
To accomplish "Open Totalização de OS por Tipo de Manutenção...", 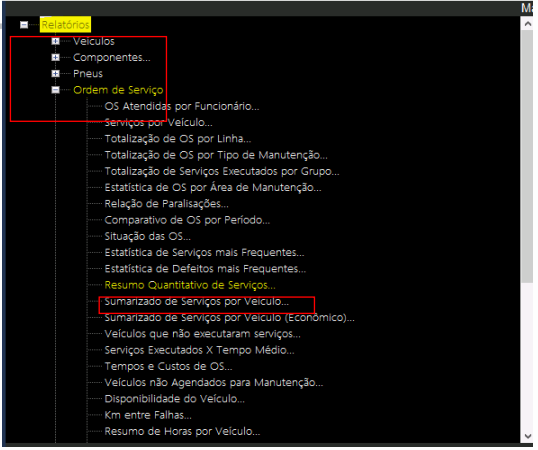I will [x=216, y=155].
